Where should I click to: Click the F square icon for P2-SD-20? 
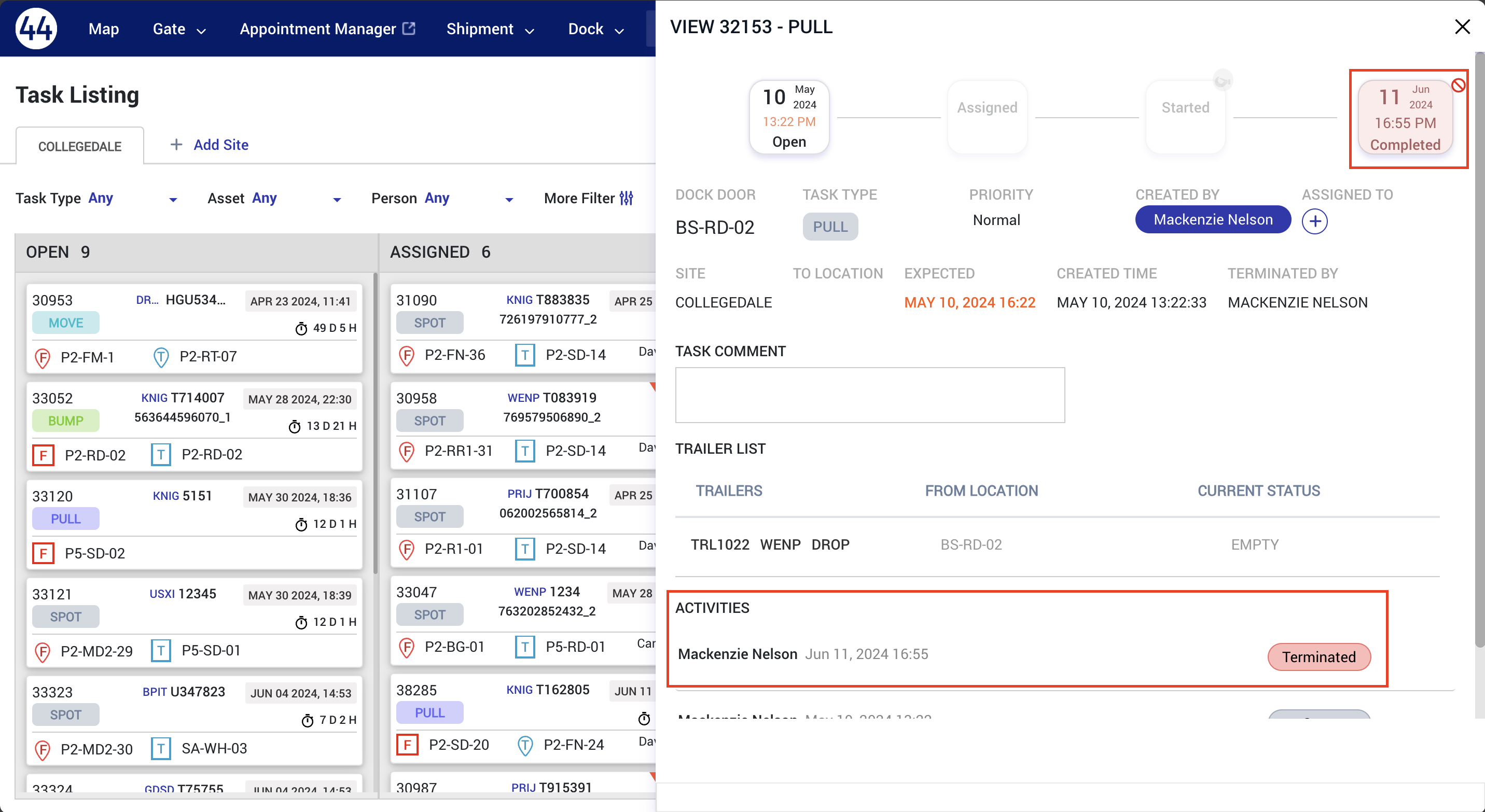click(408, 745)
